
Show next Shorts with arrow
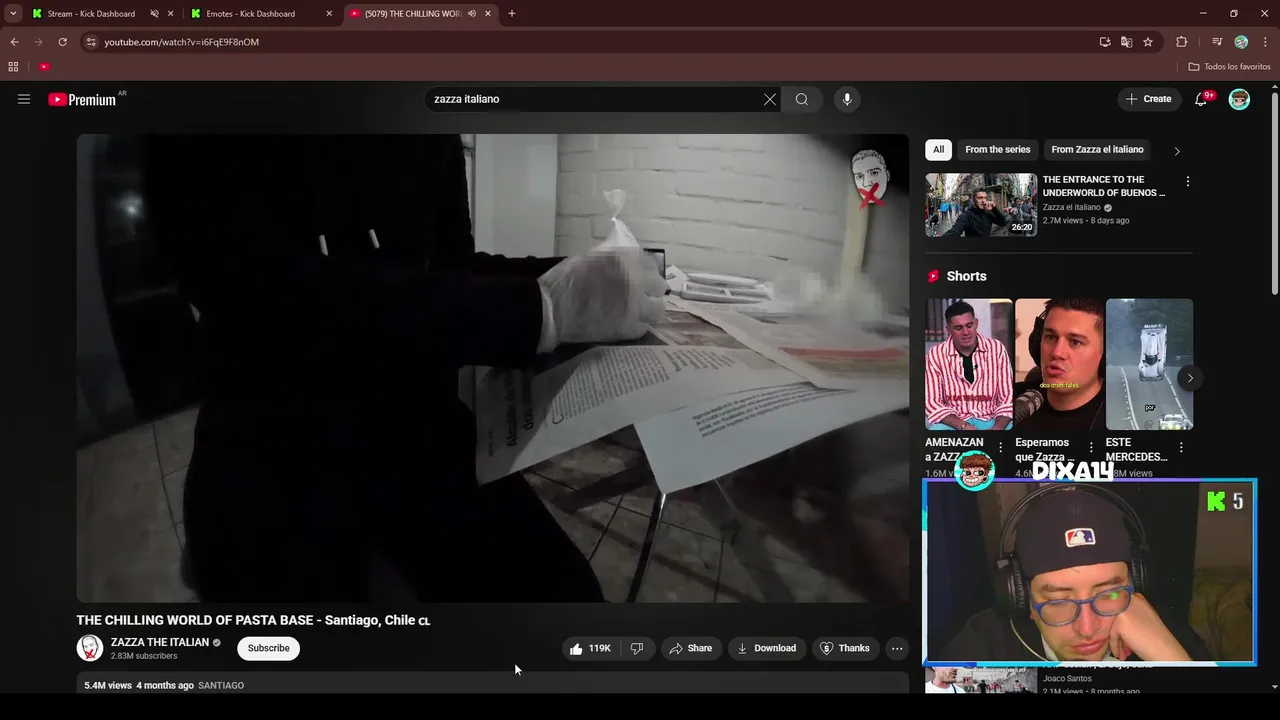pos(1189,377)
